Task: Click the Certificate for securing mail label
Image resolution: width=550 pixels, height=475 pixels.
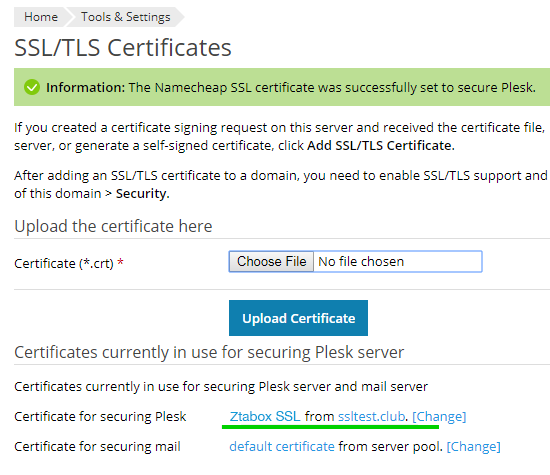Action: (97, 447)
